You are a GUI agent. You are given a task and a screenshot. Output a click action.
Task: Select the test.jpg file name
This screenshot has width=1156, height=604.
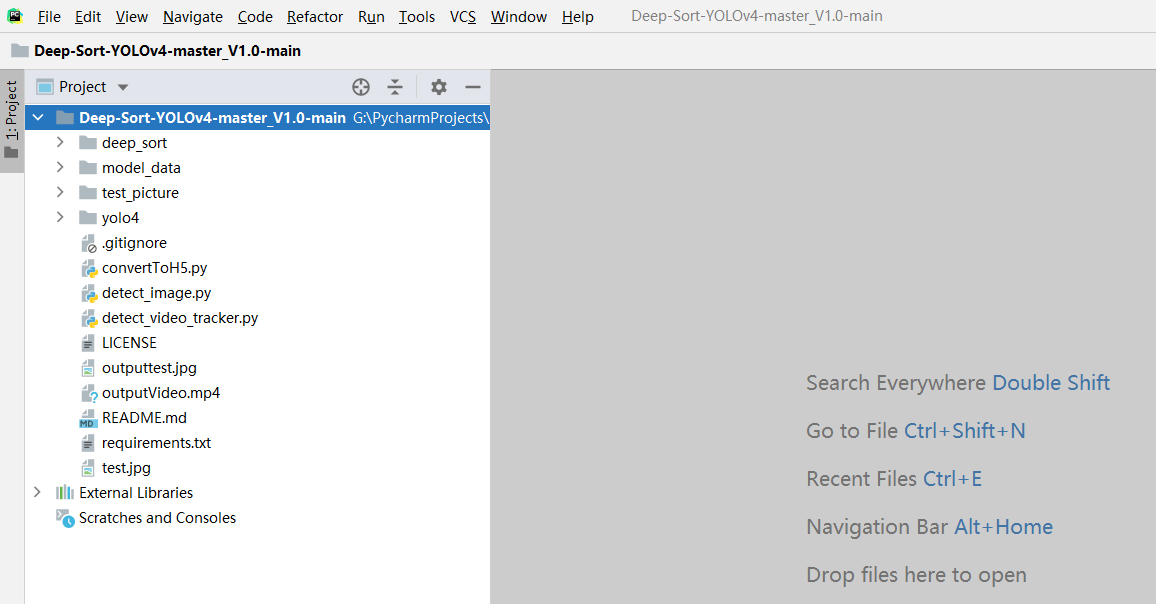click(126, 468)
